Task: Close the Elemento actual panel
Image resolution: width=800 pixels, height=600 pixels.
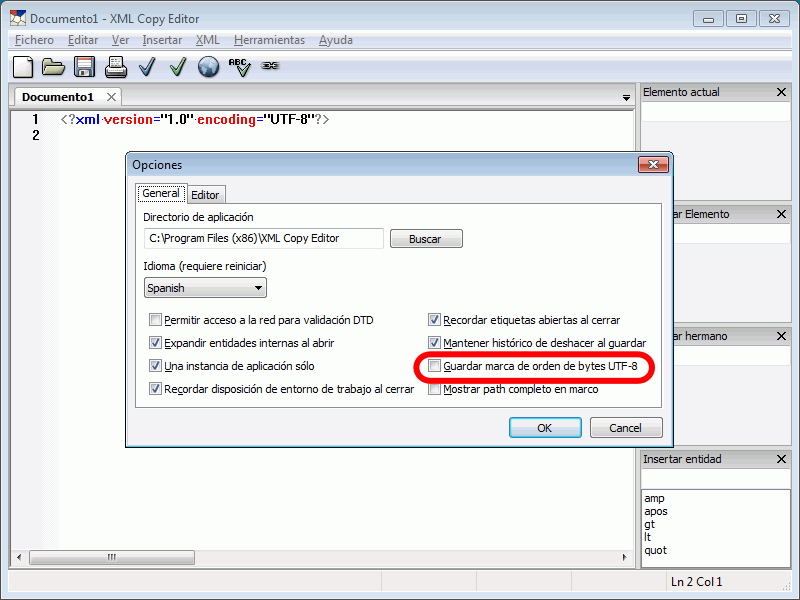Action: [781, 92]
